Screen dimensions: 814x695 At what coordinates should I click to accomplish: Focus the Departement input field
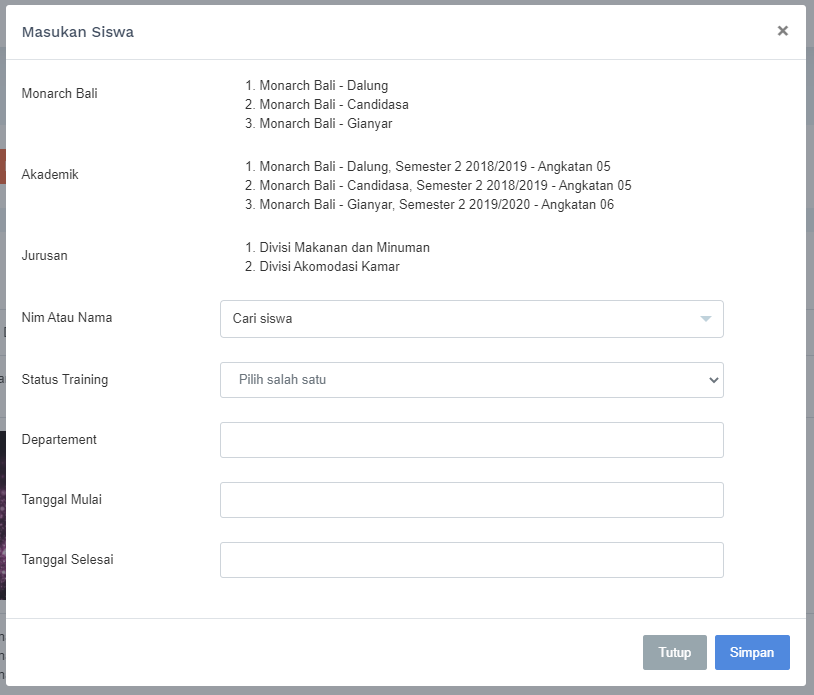pyautogui.click(x=471, y=440)
